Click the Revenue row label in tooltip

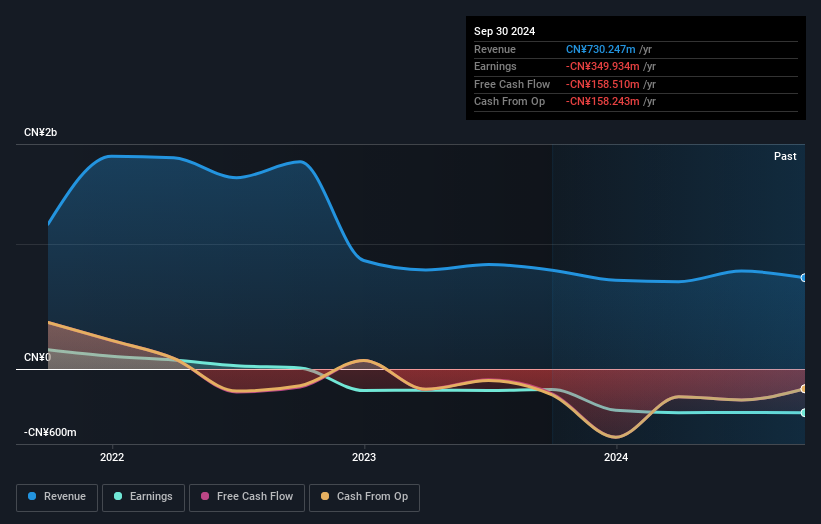pyautogui.click(x=495, y=49)
